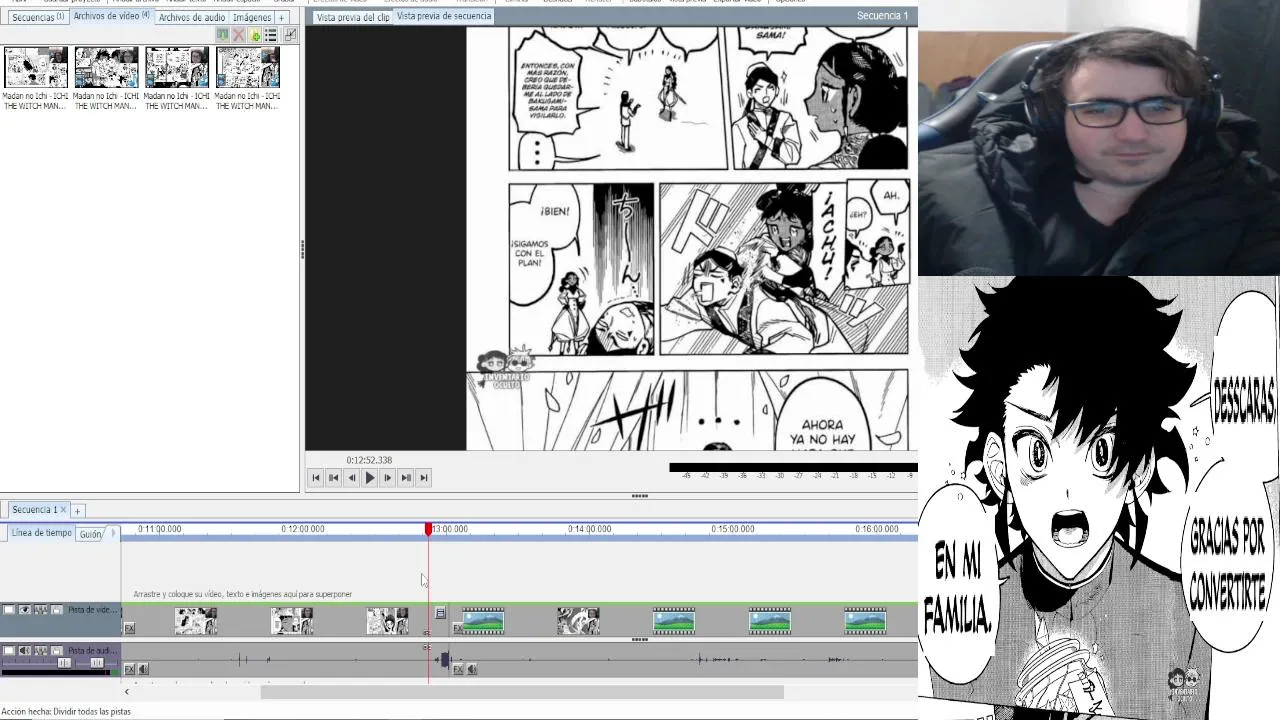The width and height of the screenshot is (1280, 720).
Task: Step forward one frame button
Action: pos(388,478)
